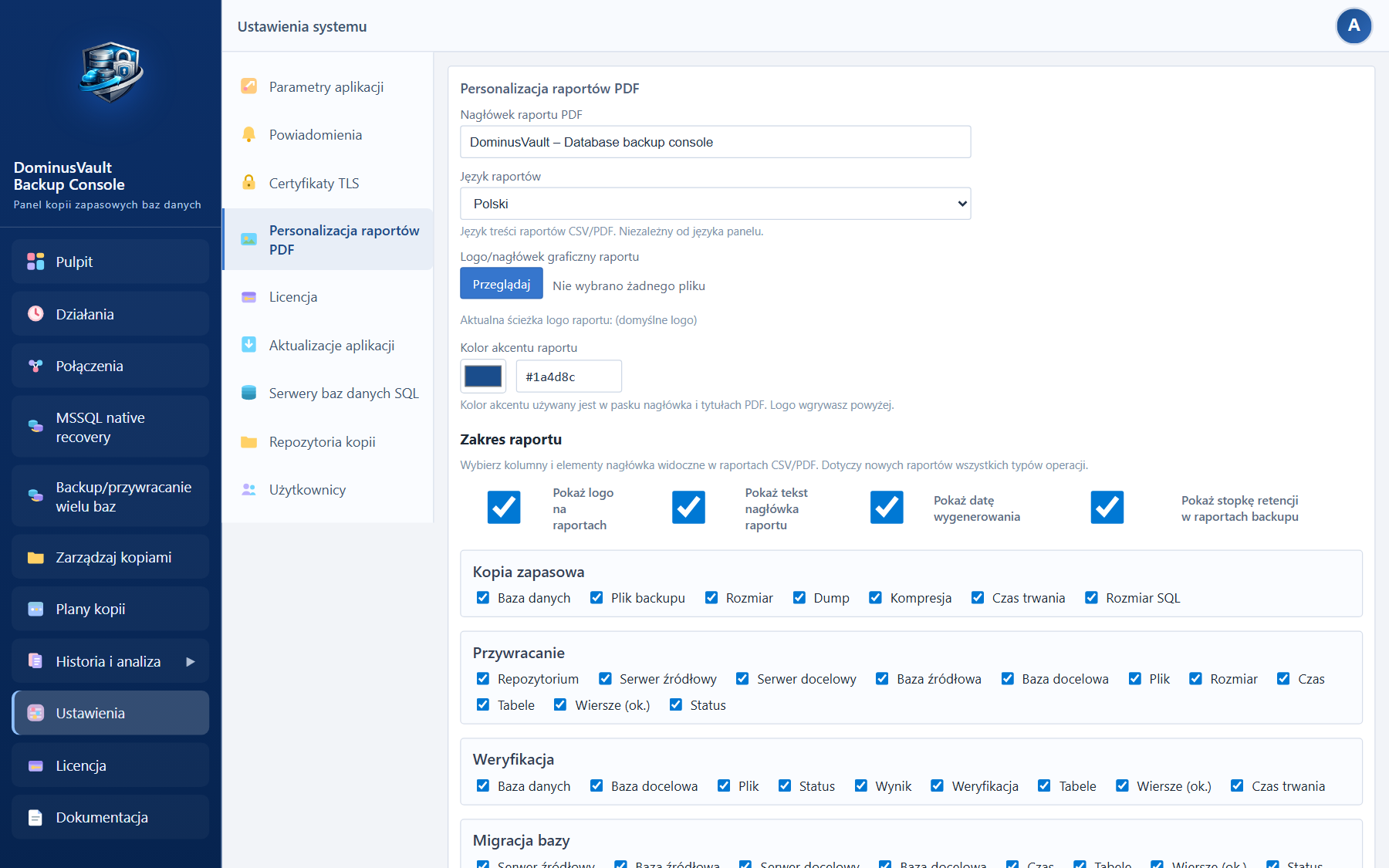The width and height of the screenshot is (1389, 868).
Task: Toggle Pokaż datę wygenerowania checkbox
Action: click(x=887, y=508)
